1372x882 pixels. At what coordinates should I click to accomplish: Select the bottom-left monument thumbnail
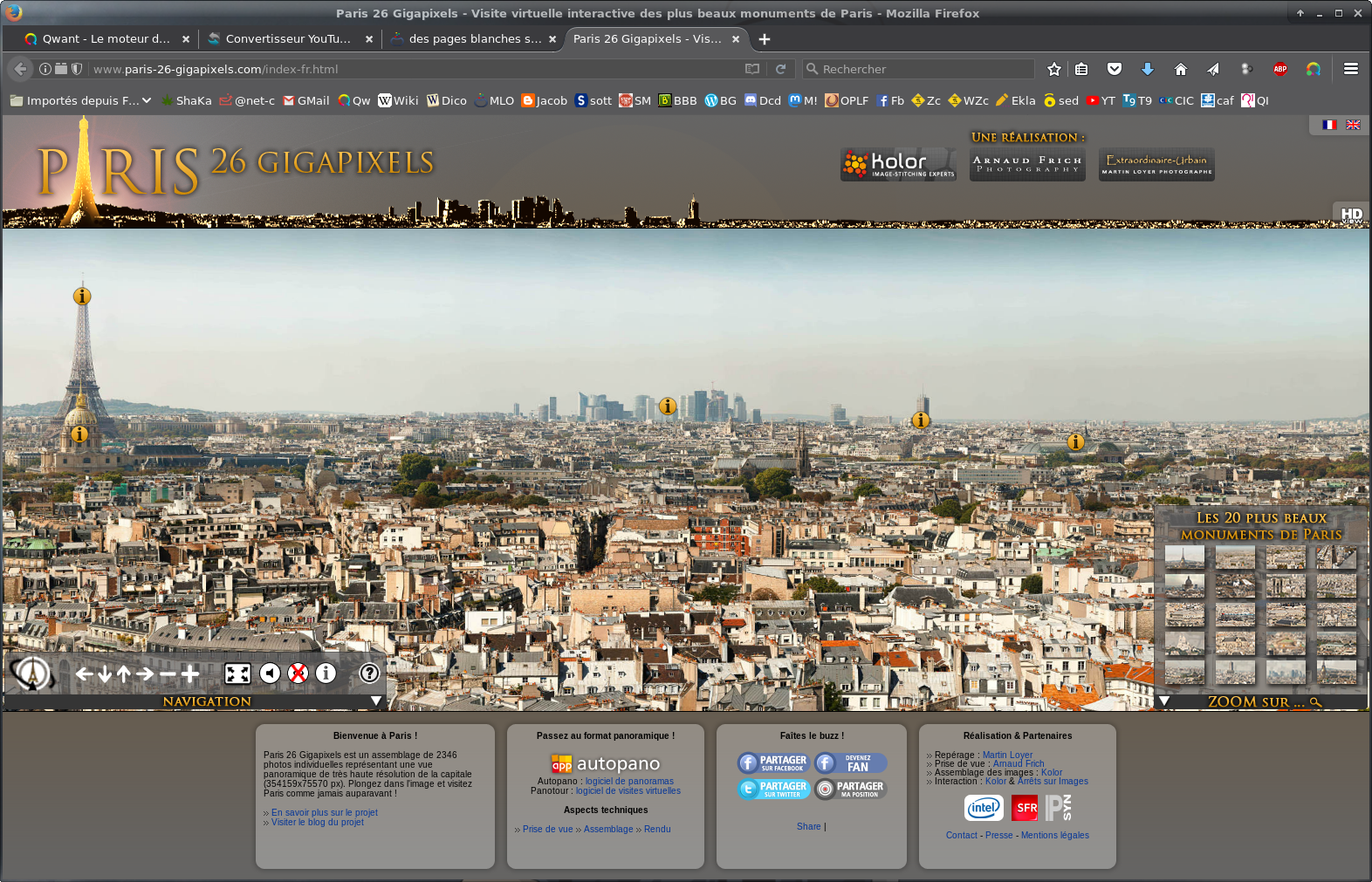(x=1184, y=672)
